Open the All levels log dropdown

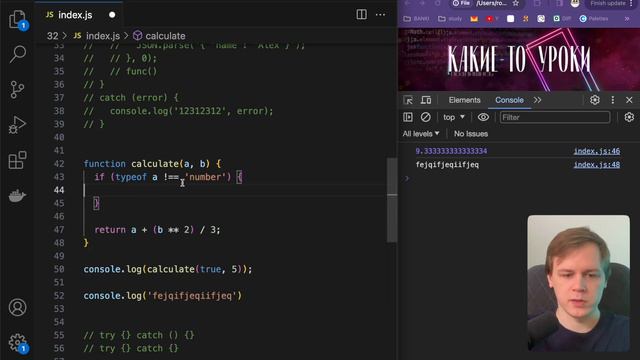(x=421, y=133)
